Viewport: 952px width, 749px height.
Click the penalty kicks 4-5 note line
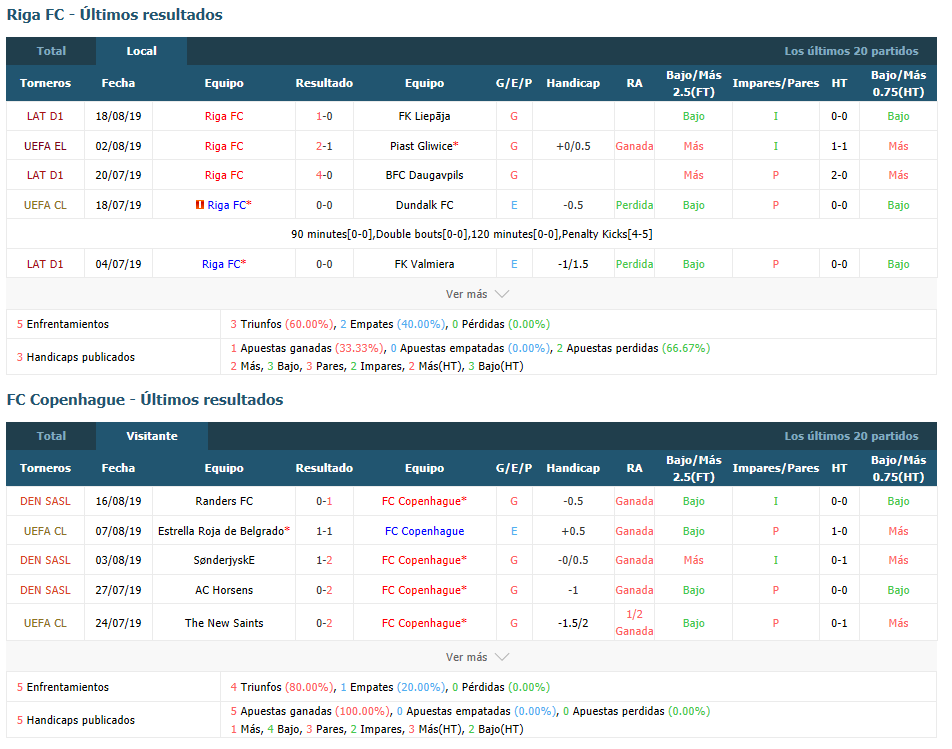(x=472, y=234)
